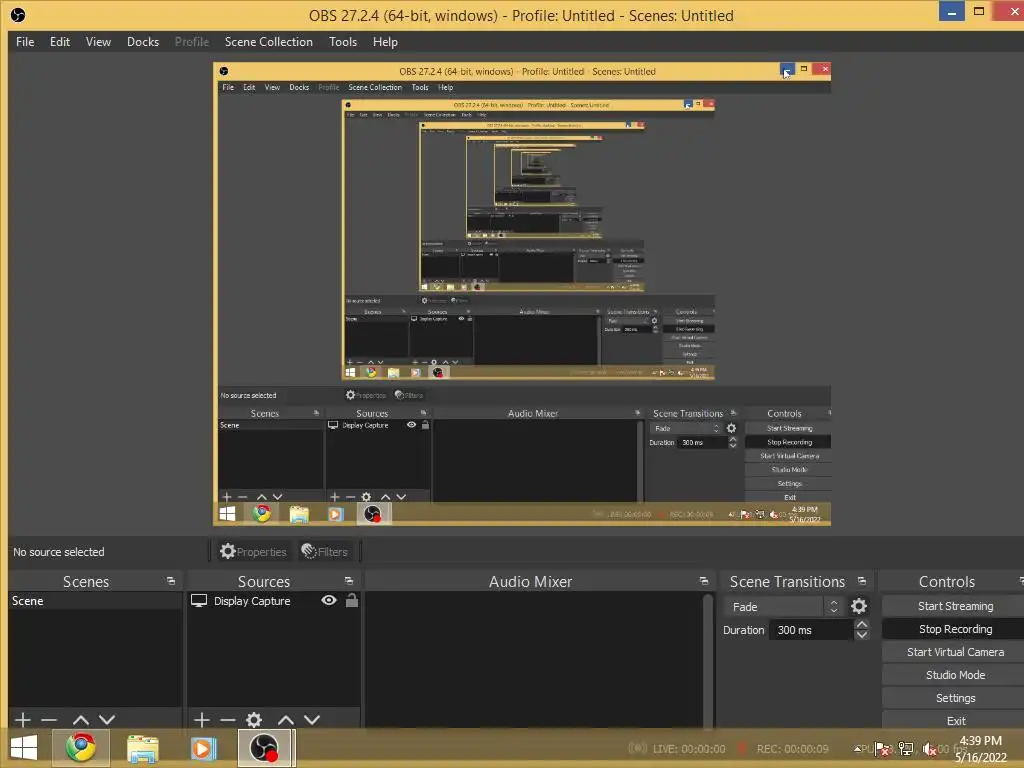The width and height of the screenshot is (1024, 768).
Task: Open the Help menu
Action: (x=385, y=42)
